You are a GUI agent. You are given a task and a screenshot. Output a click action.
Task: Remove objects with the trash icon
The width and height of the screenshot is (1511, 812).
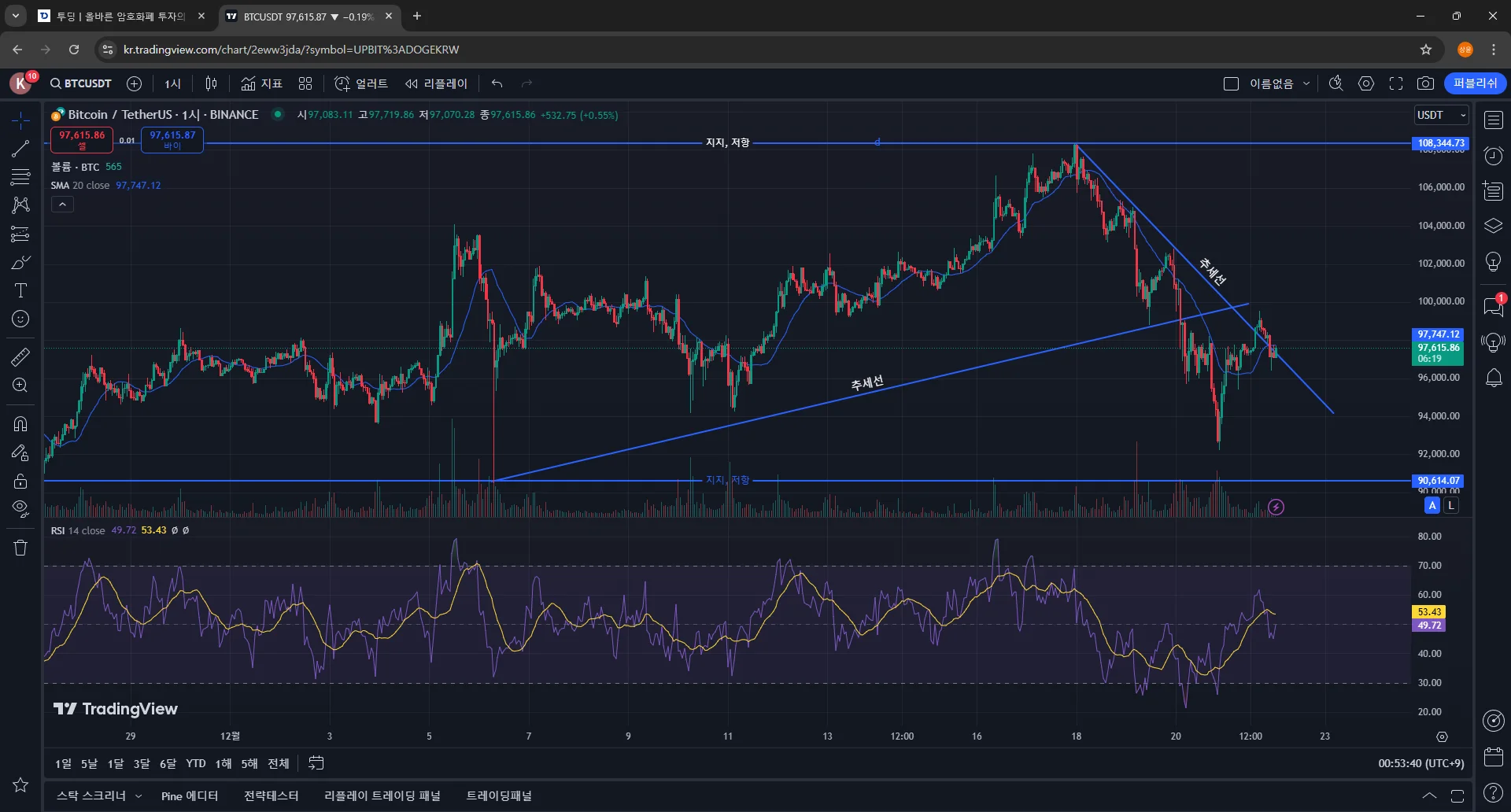click(20, 548)
